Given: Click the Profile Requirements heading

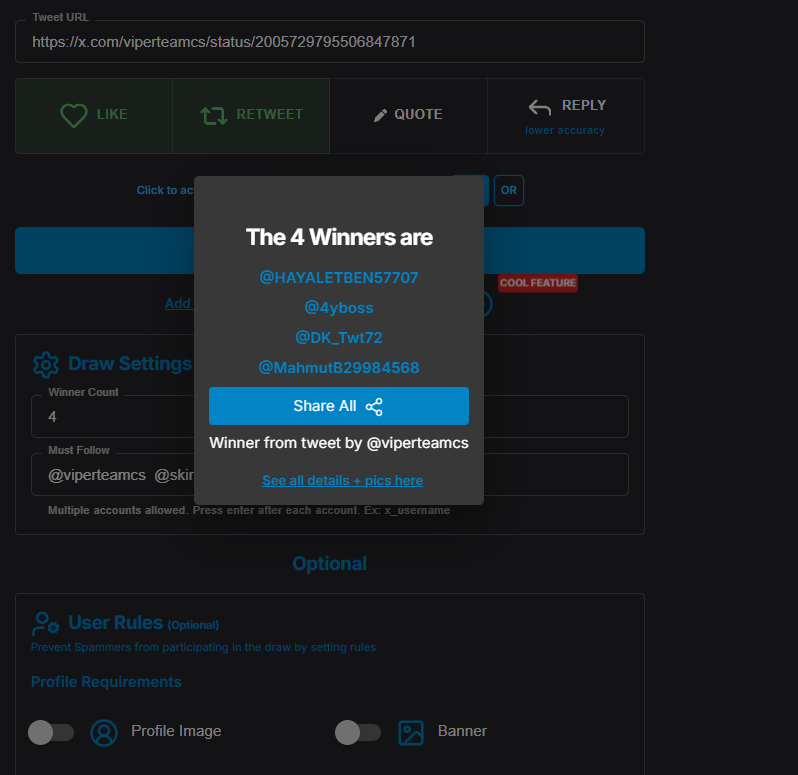Looking at the screenshot, I should coord(106,682).
